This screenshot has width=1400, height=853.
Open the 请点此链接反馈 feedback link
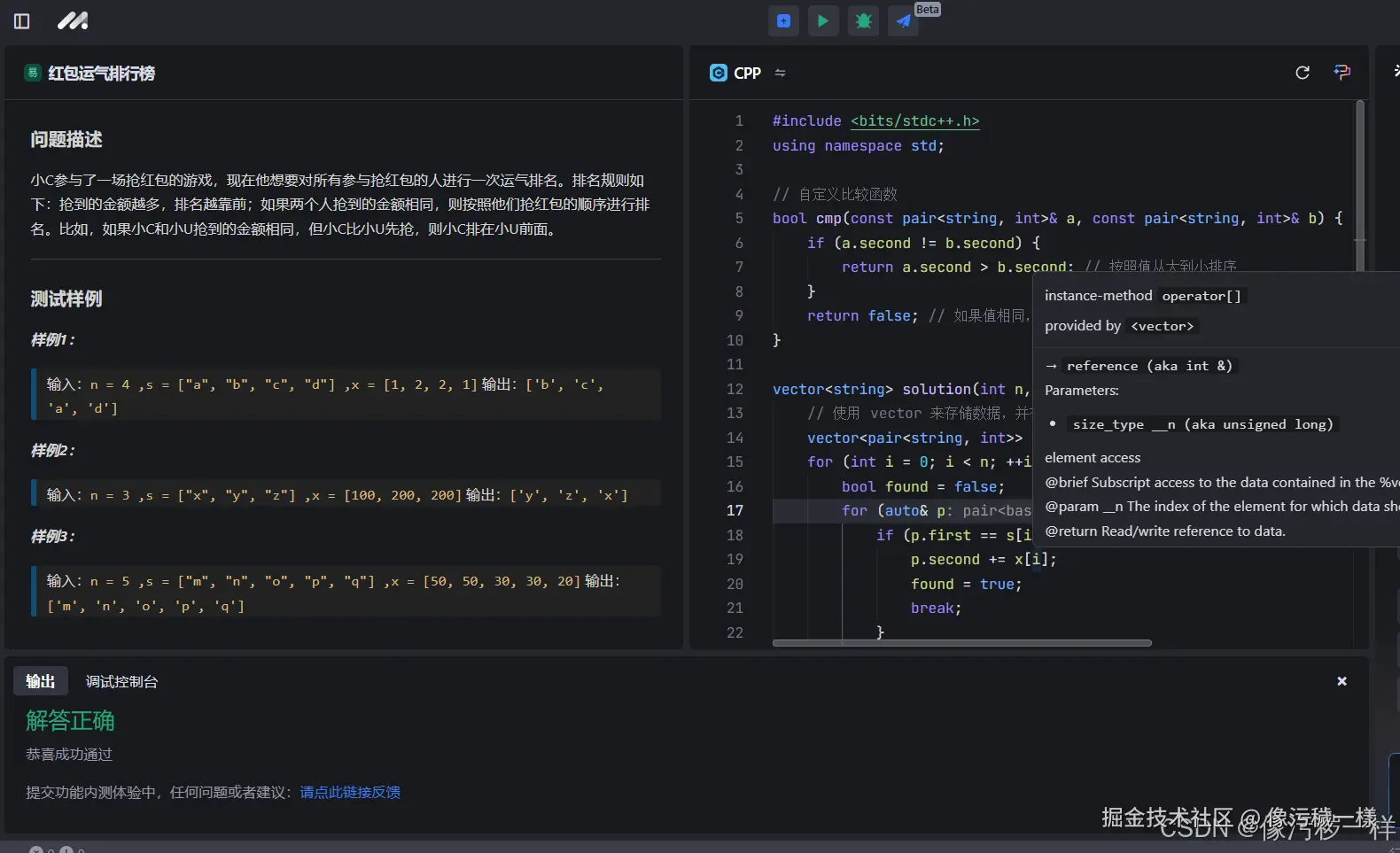pos(350,792)
